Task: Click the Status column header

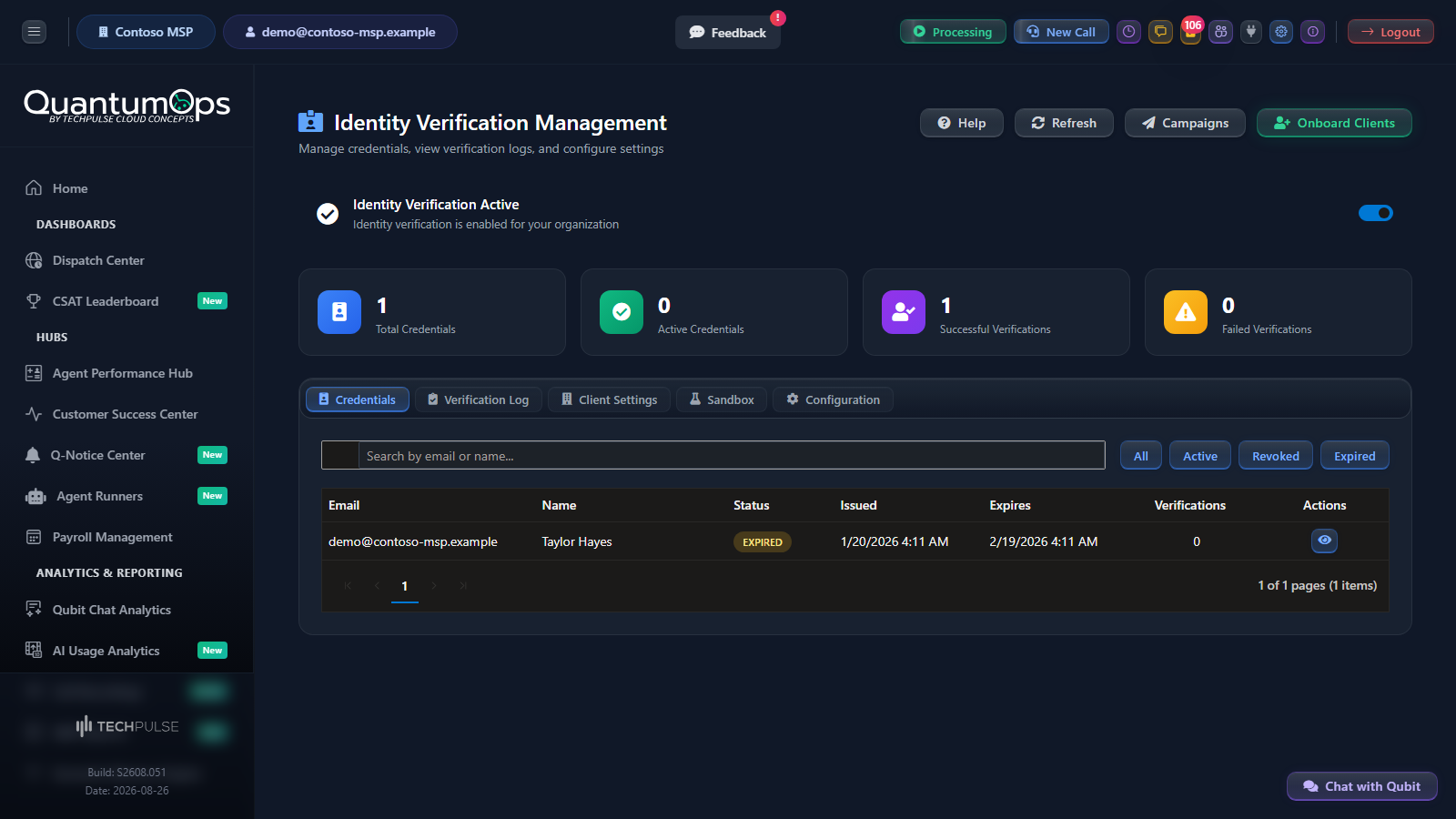Action: 752,505
